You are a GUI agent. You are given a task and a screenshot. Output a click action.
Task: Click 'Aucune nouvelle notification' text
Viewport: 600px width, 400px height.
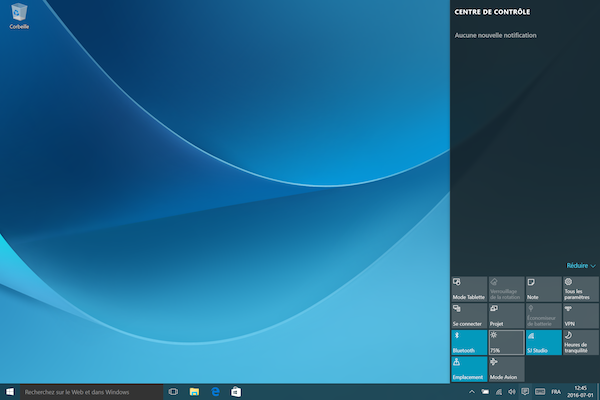coord(495,35)
